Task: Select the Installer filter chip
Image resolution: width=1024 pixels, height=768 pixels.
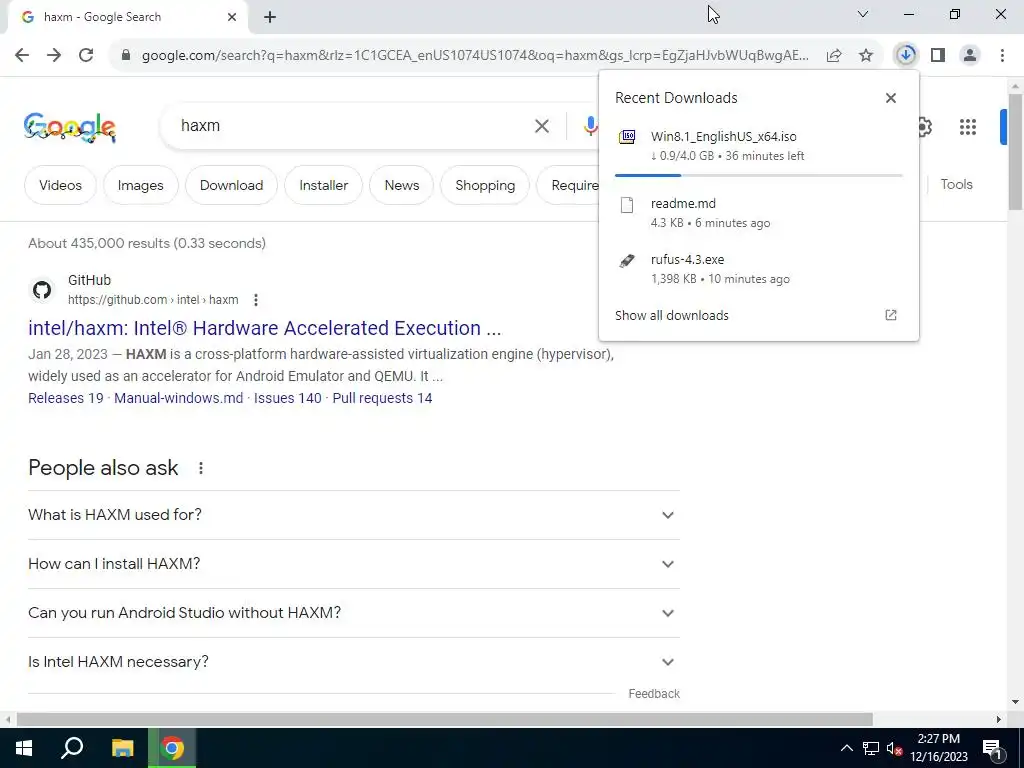Action: click(323, 185)
